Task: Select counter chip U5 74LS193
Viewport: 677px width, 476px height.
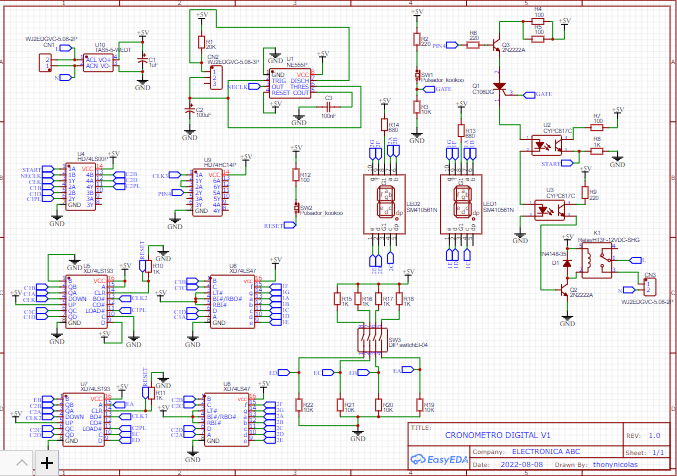Action: tap(86, 301)
